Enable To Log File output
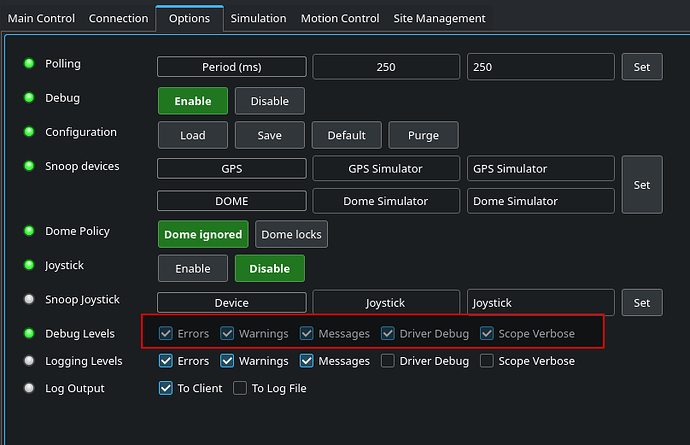Screen dimensions: 690x445 coord(240,388)
